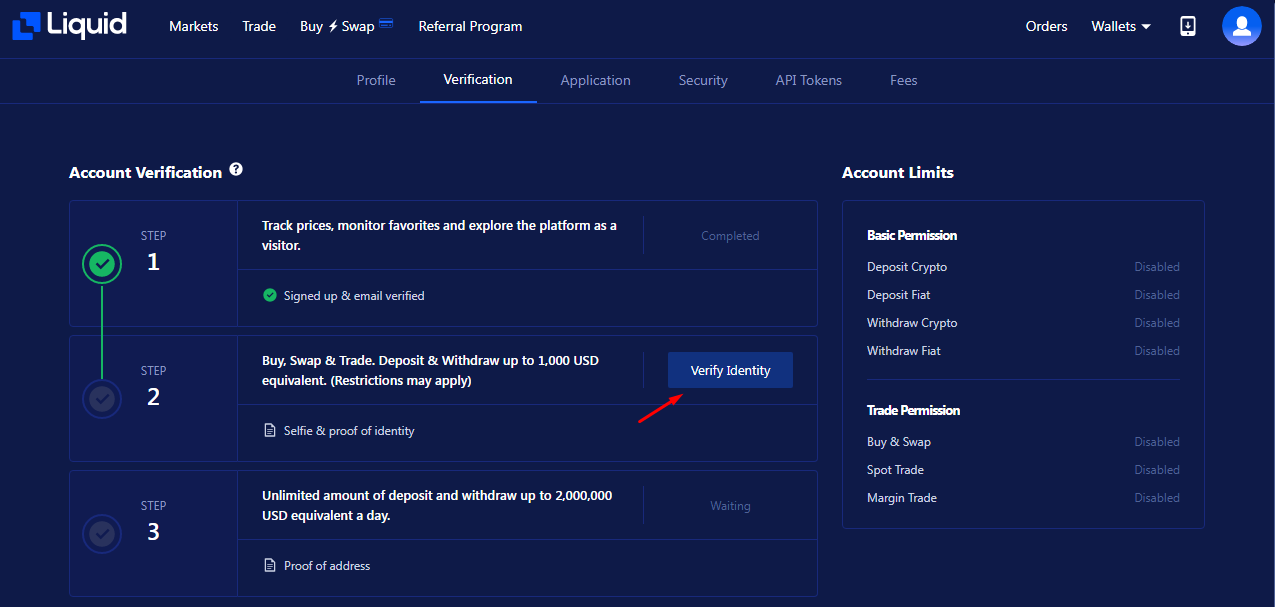Click the 'Deposit Fiat' permission label
Image resolution: width=1275 pixels, height=607 pixels.
[899, 295]
